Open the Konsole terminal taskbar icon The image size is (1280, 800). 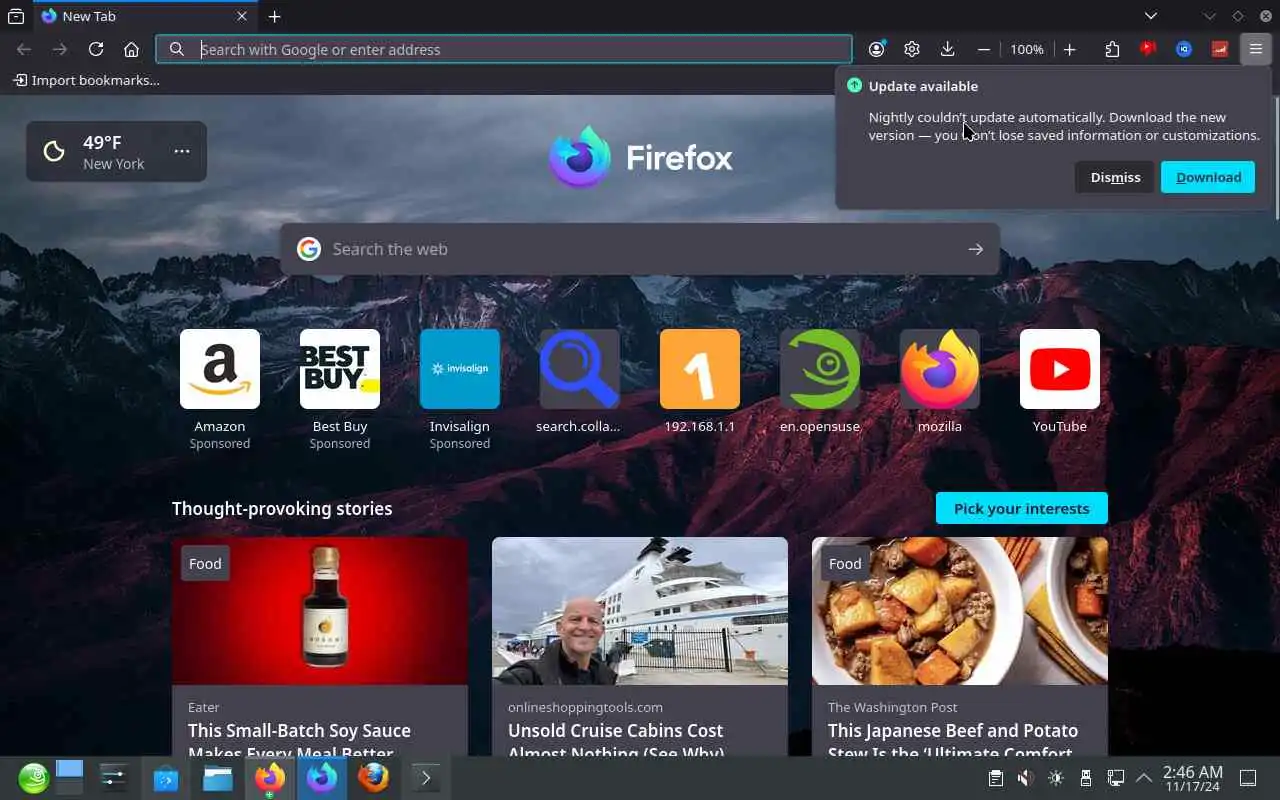point(426,777)
